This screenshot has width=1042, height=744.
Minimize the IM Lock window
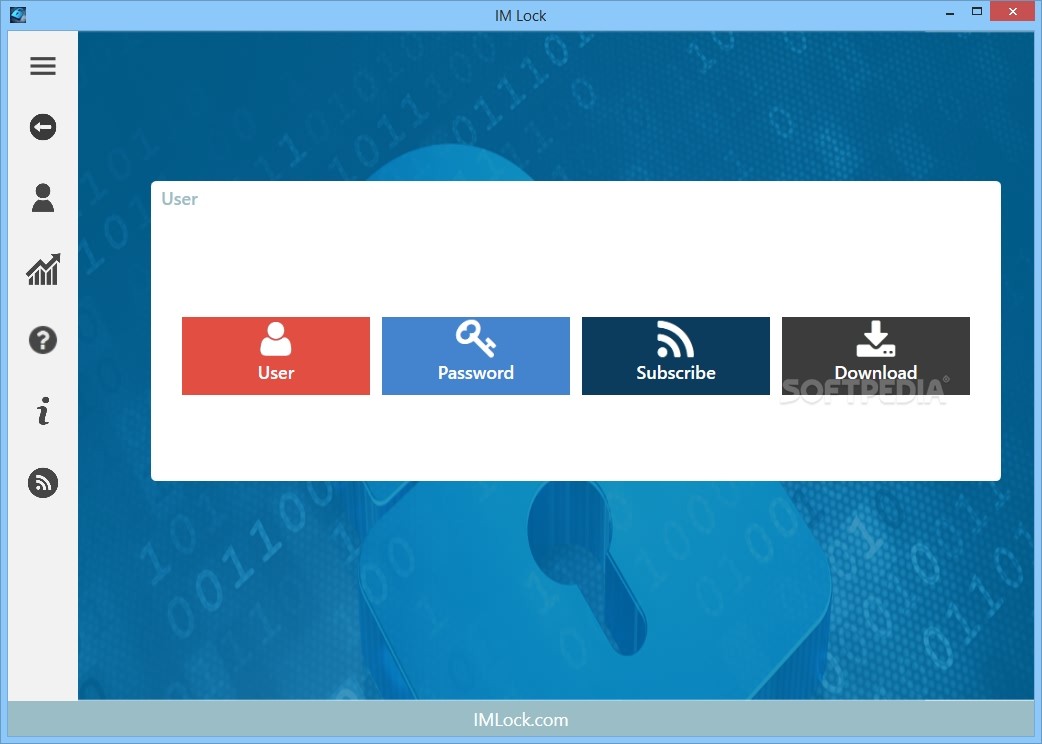[x=950, y=13]
